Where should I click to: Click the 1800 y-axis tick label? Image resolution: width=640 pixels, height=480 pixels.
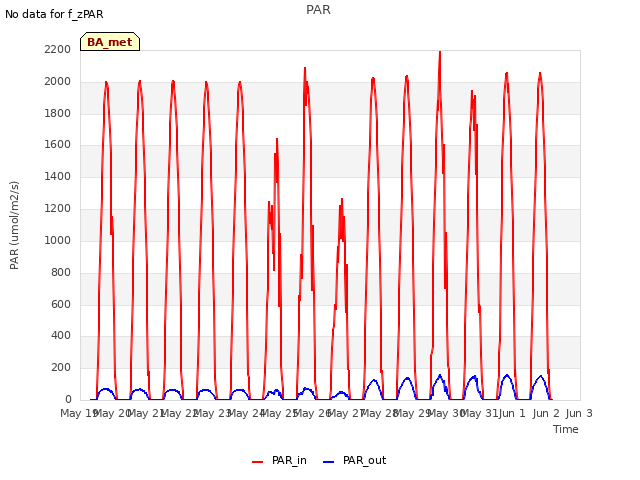(58, 113)
